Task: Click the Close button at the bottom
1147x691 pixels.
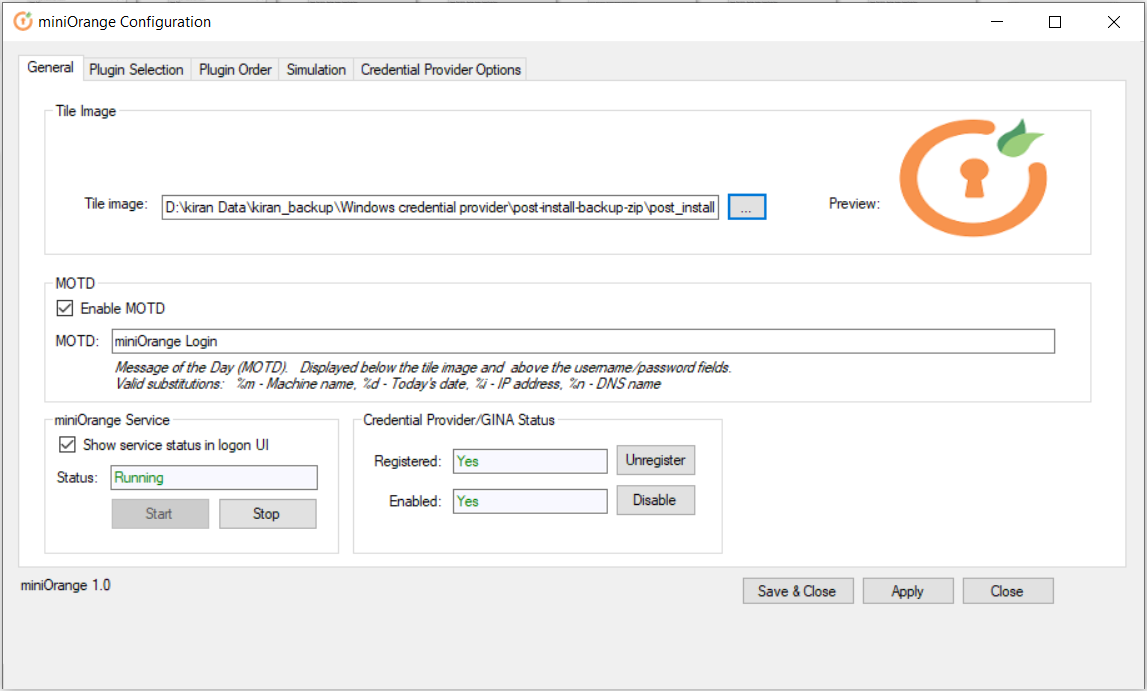Action: pos(1008,591)
